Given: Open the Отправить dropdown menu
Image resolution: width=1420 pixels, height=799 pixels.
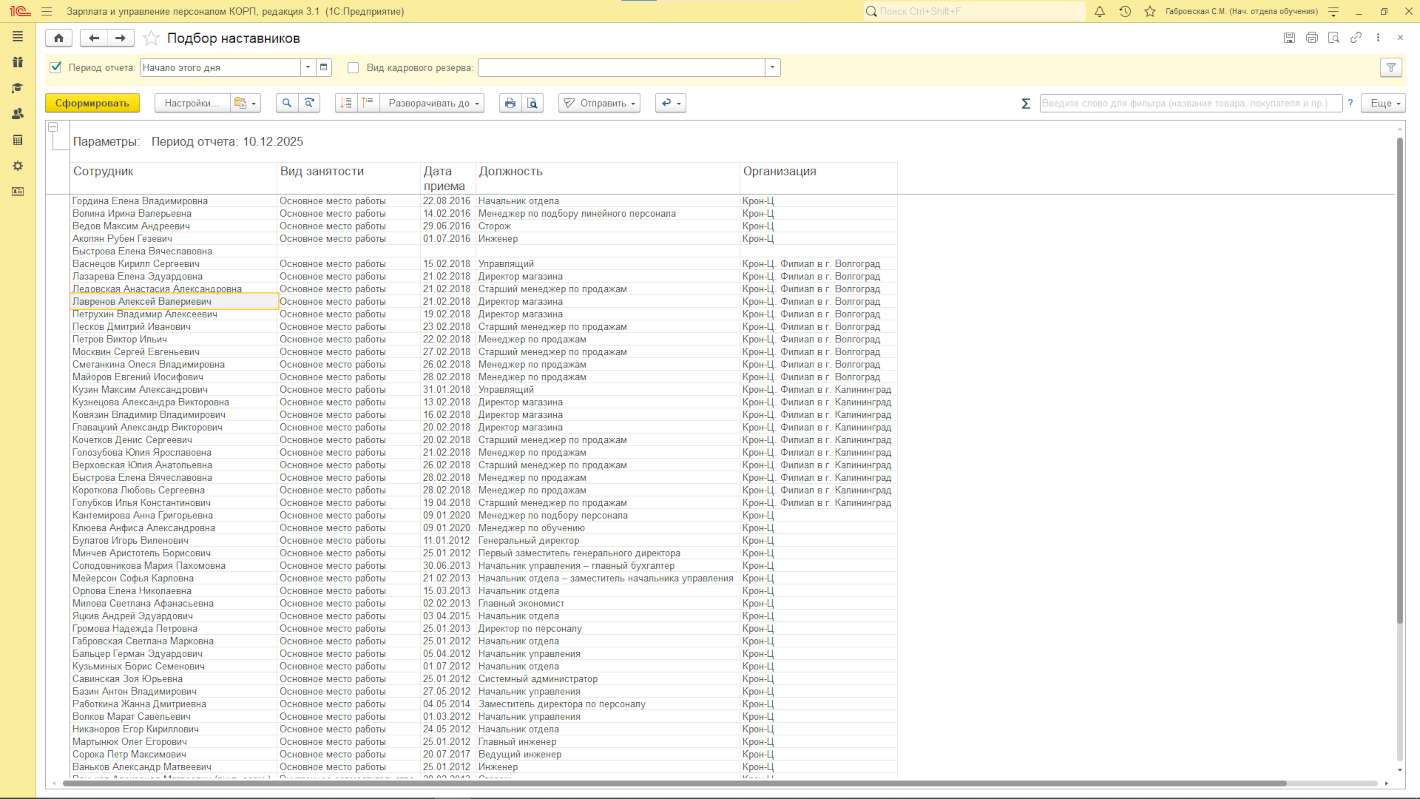Looking at the screenshot, I should 600,103.
